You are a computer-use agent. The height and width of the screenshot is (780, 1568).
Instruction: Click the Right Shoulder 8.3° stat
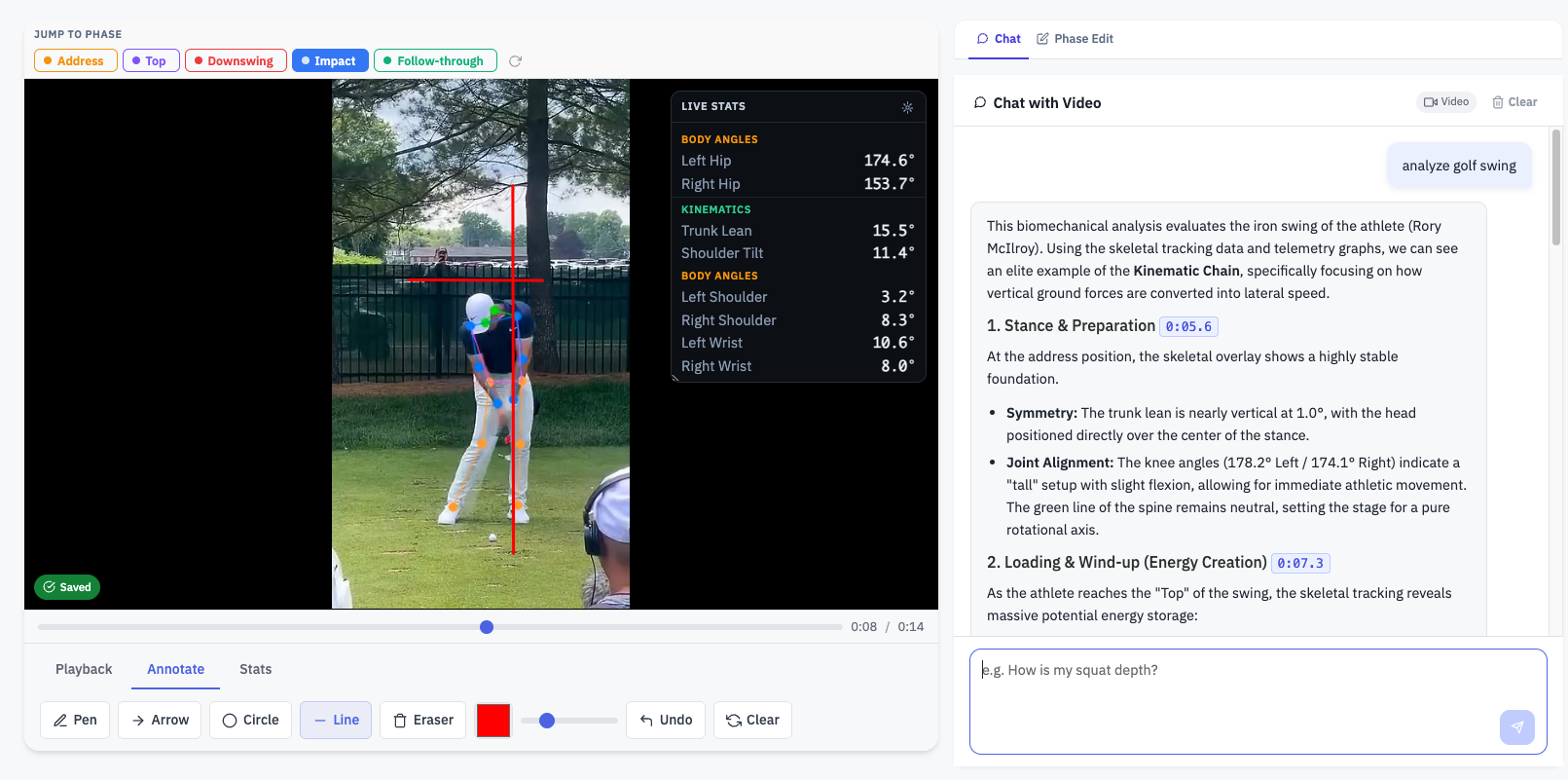click(x=798, y=320)
